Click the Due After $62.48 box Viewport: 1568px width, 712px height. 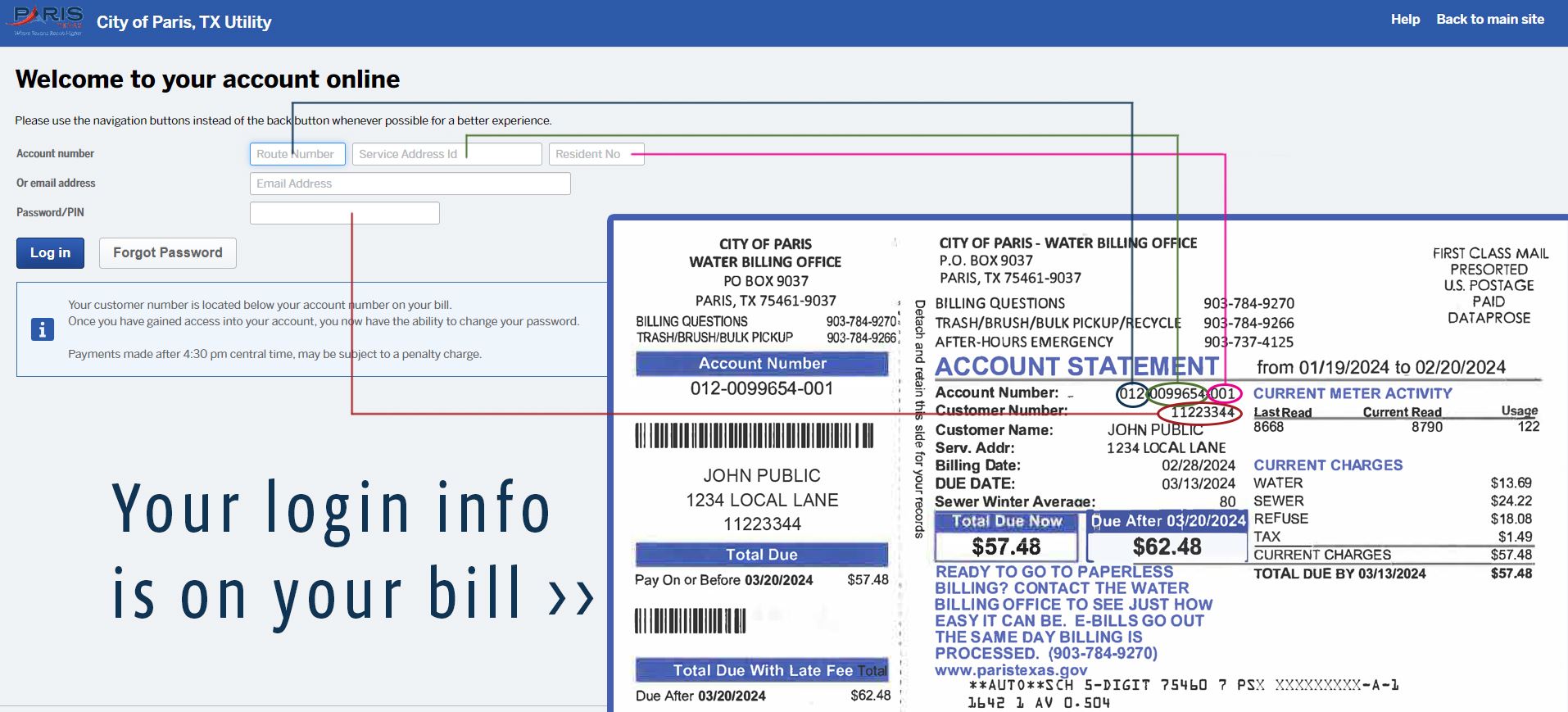pyautogui.click(x=1167, y=546)
